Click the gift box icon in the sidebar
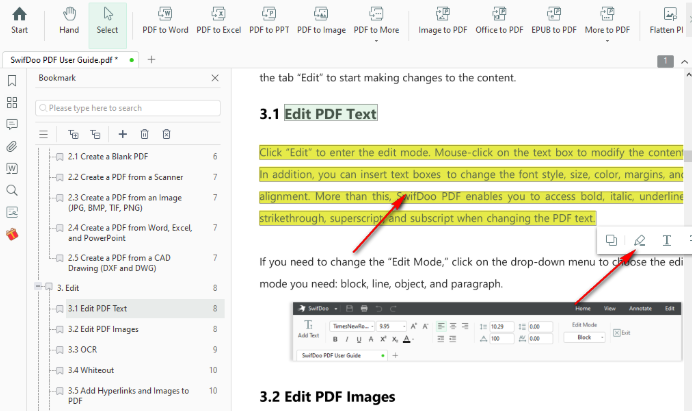The height and width of the screenshot is (411, 692). 12,234
